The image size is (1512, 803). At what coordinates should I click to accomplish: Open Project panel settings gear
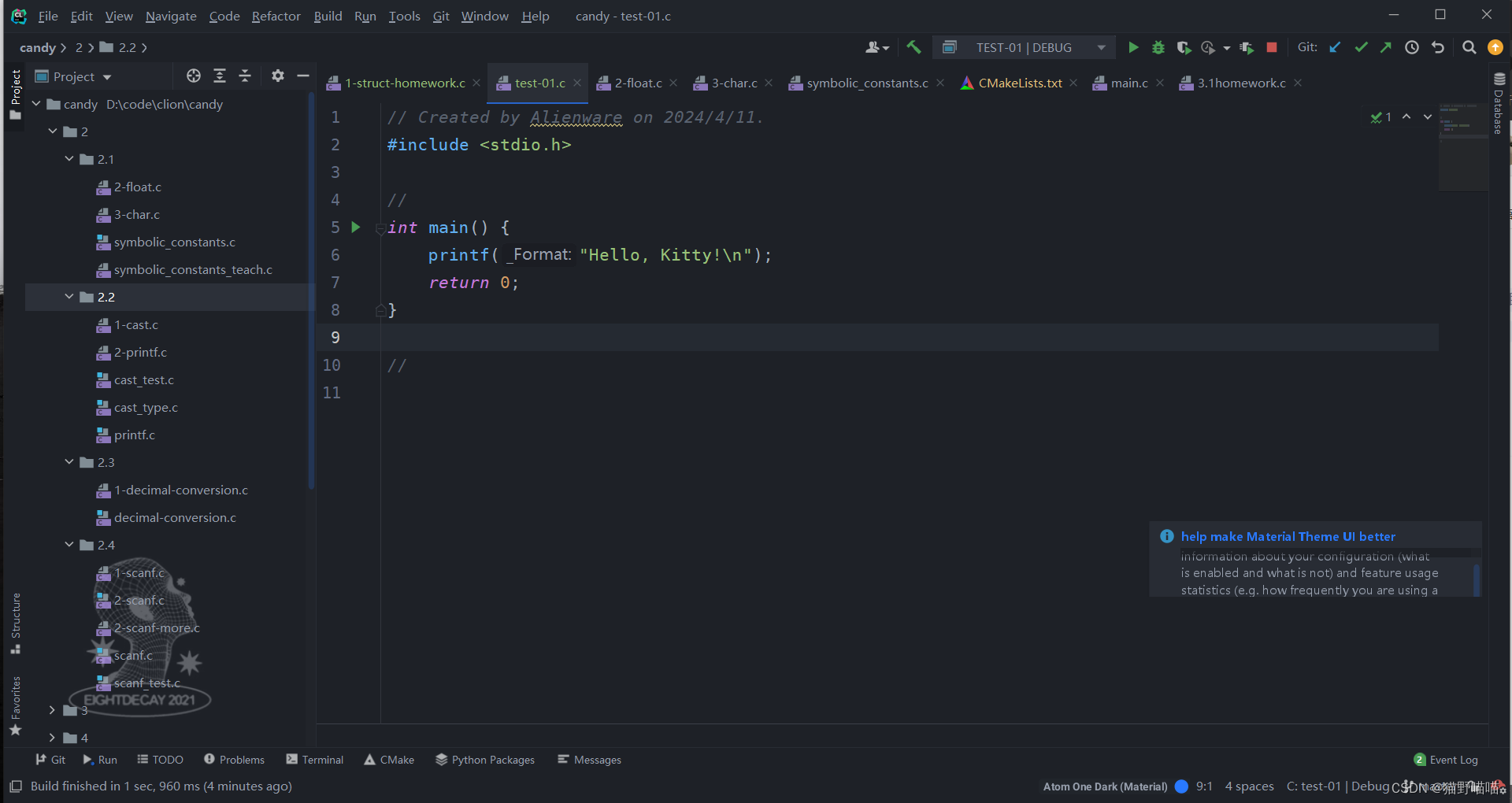(x=277, y=76)
